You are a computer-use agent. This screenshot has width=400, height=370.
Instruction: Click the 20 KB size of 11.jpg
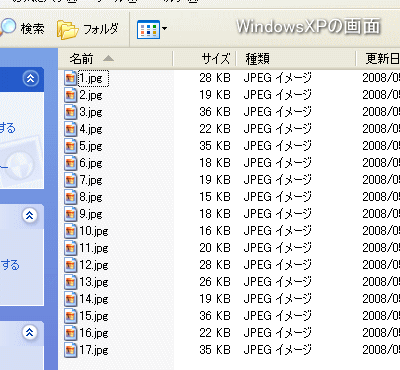215,248
